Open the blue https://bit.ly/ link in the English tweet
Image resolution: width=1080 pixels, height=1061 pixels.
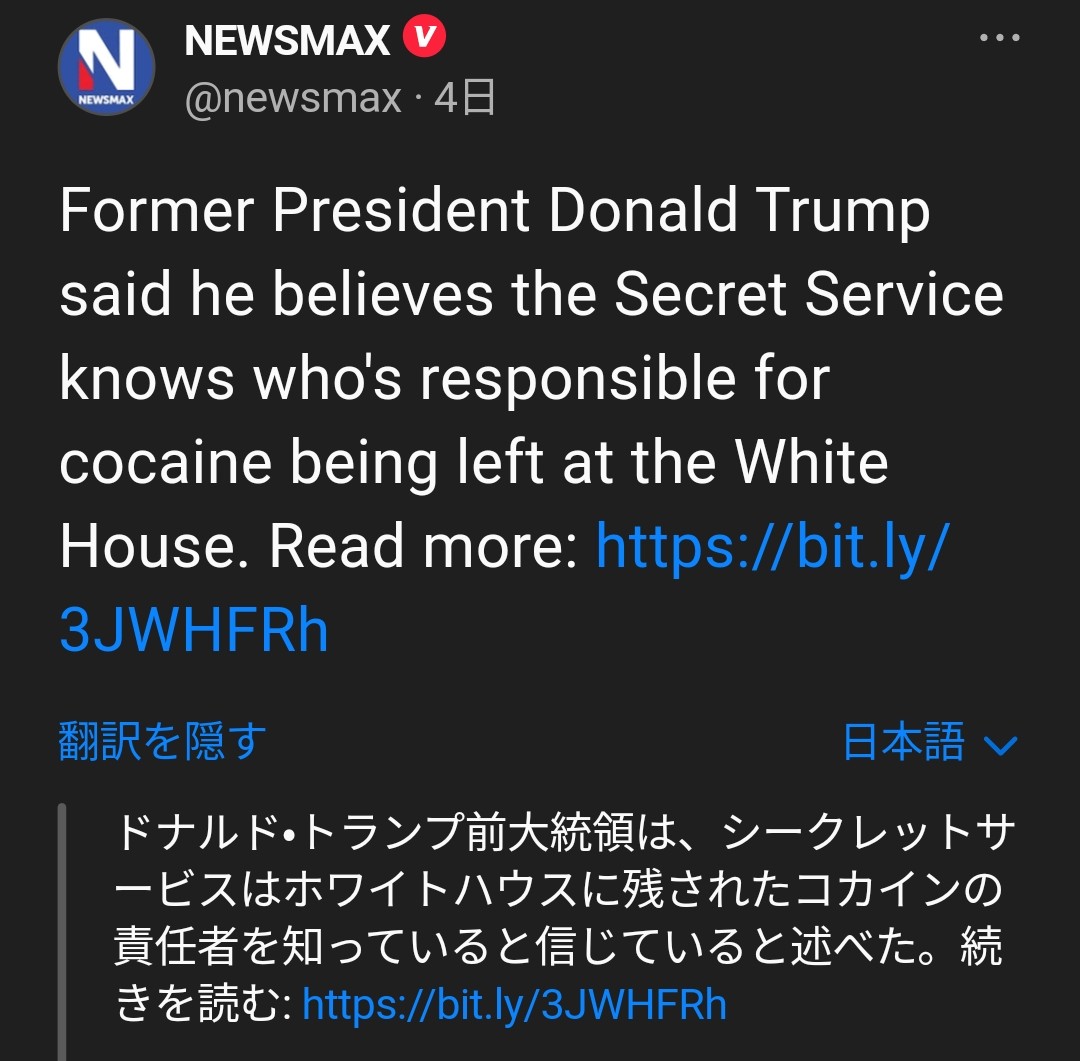click(x=771, y=546)
